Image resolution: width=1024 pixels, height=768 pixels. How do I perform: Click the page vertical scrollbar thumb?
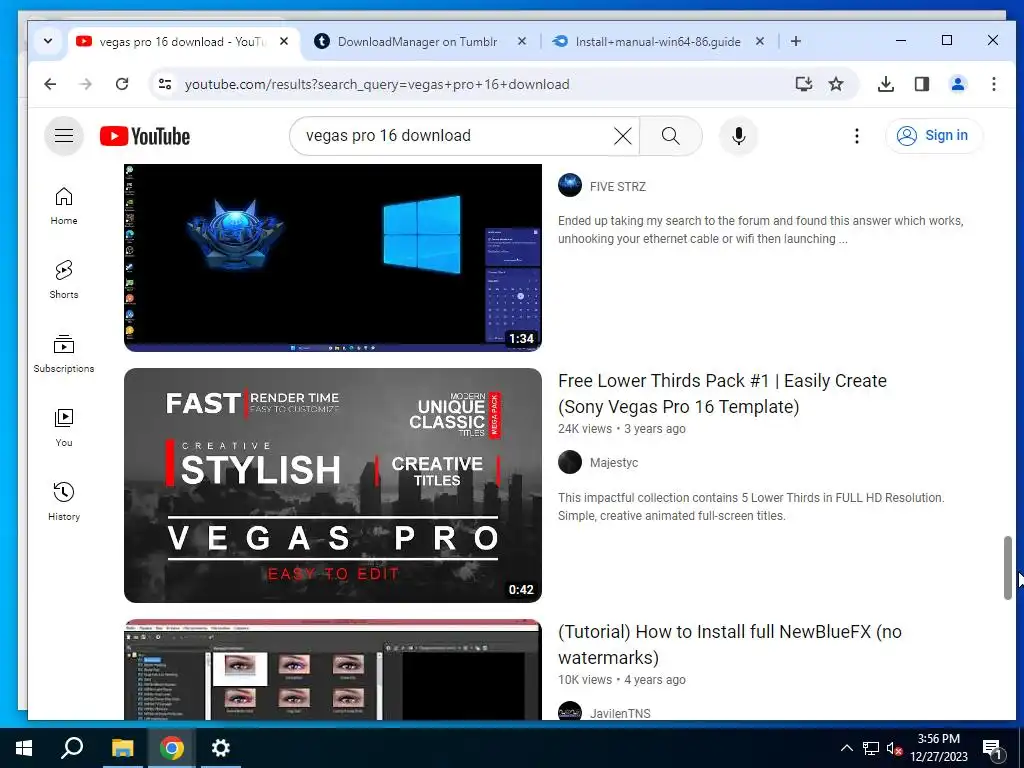1008,568
